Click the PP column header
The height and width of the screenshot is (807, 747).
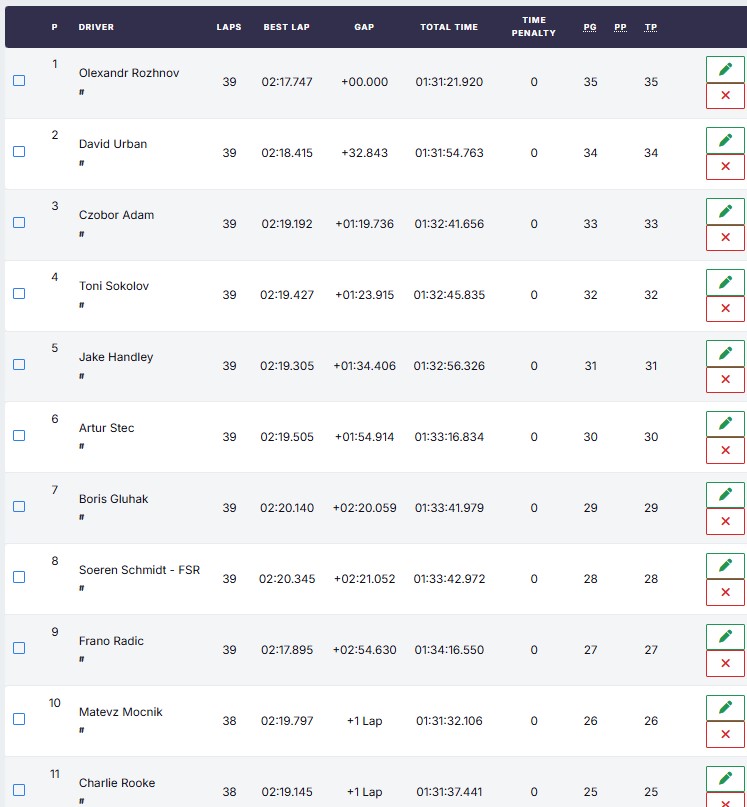[620, 27]
